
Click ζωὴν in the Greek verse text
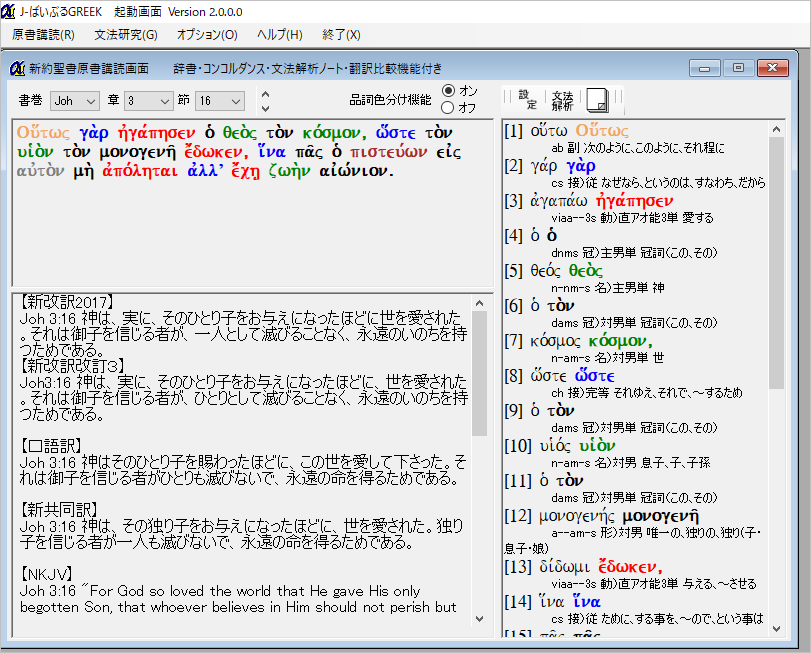coord(290,171)
